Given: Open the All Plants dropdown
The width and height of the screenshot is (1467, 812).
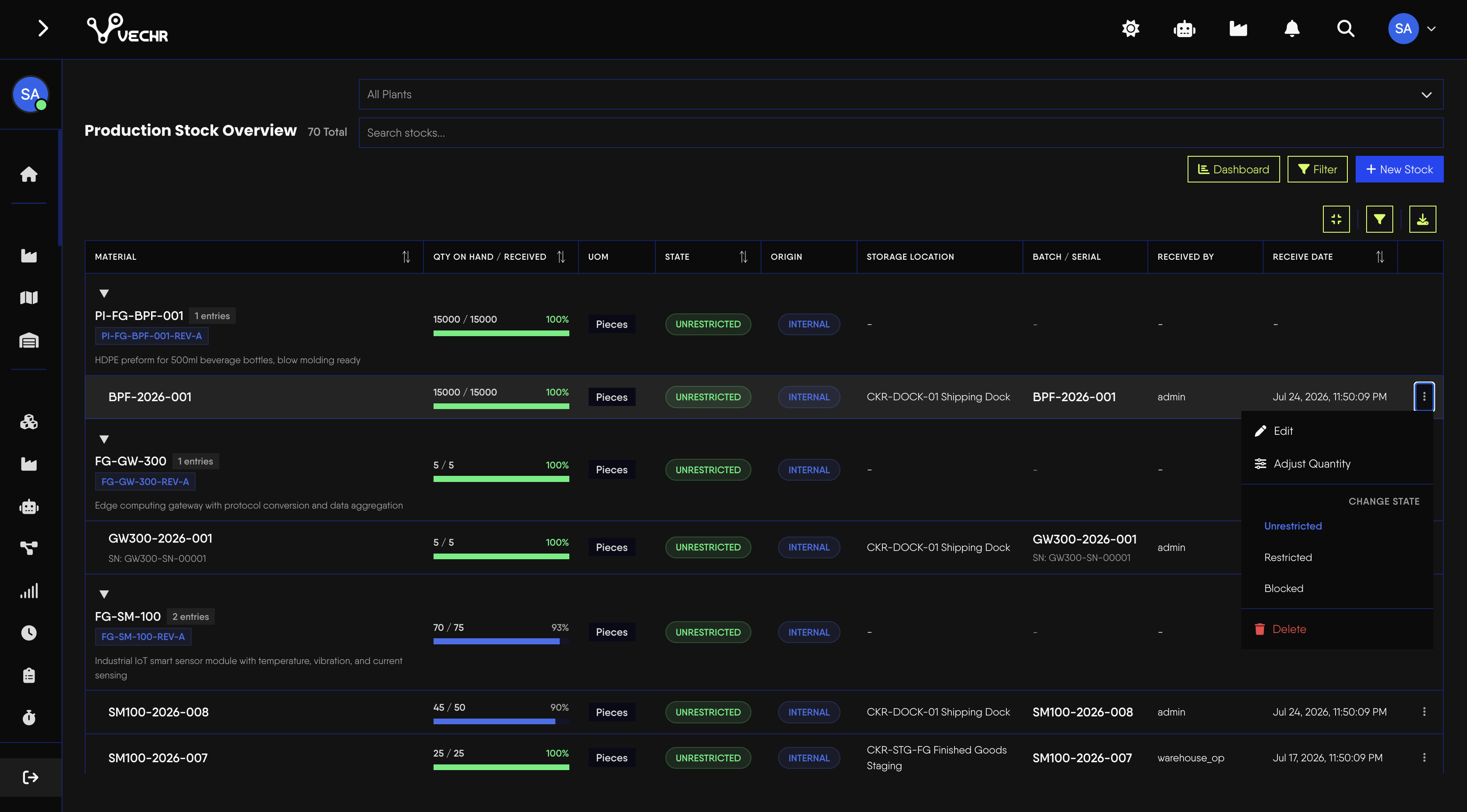Looking at the screenshot, I should point(901,95).
